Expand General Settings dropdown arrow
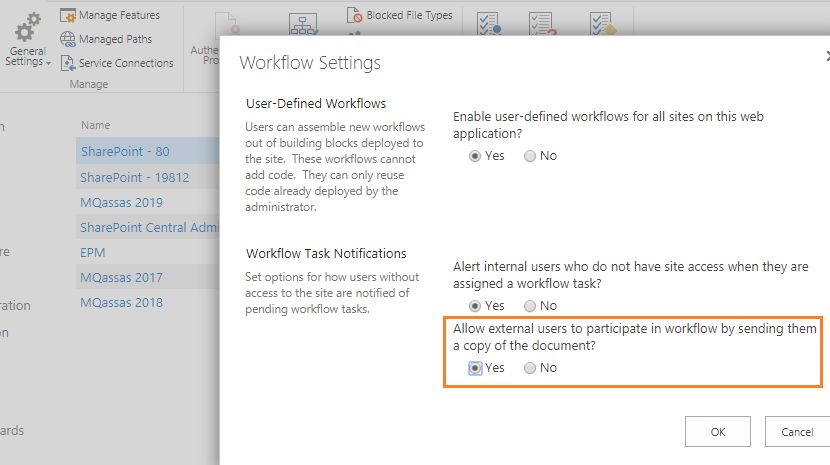The height and width of the screenshot is (465, 830). coord(48,63)
